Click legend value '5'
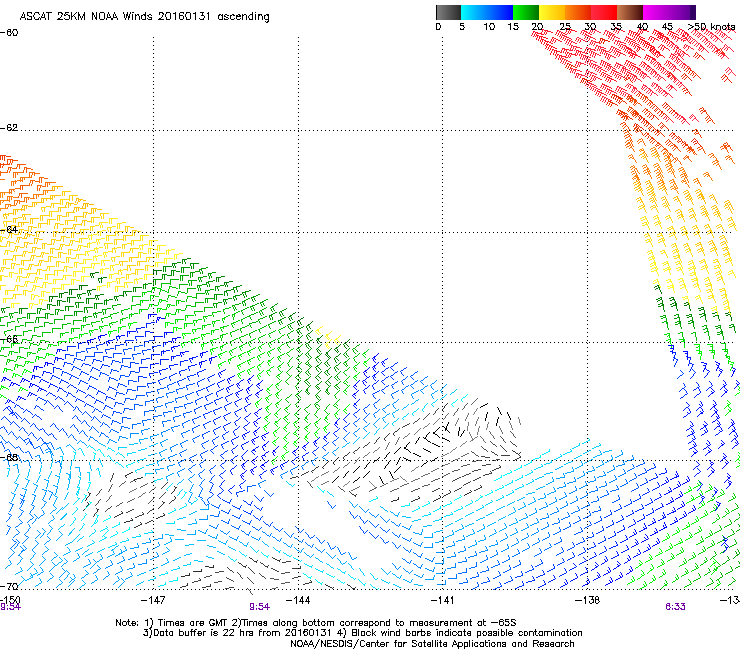This screenshot has height=650, width=740. [x=462, y=26]
